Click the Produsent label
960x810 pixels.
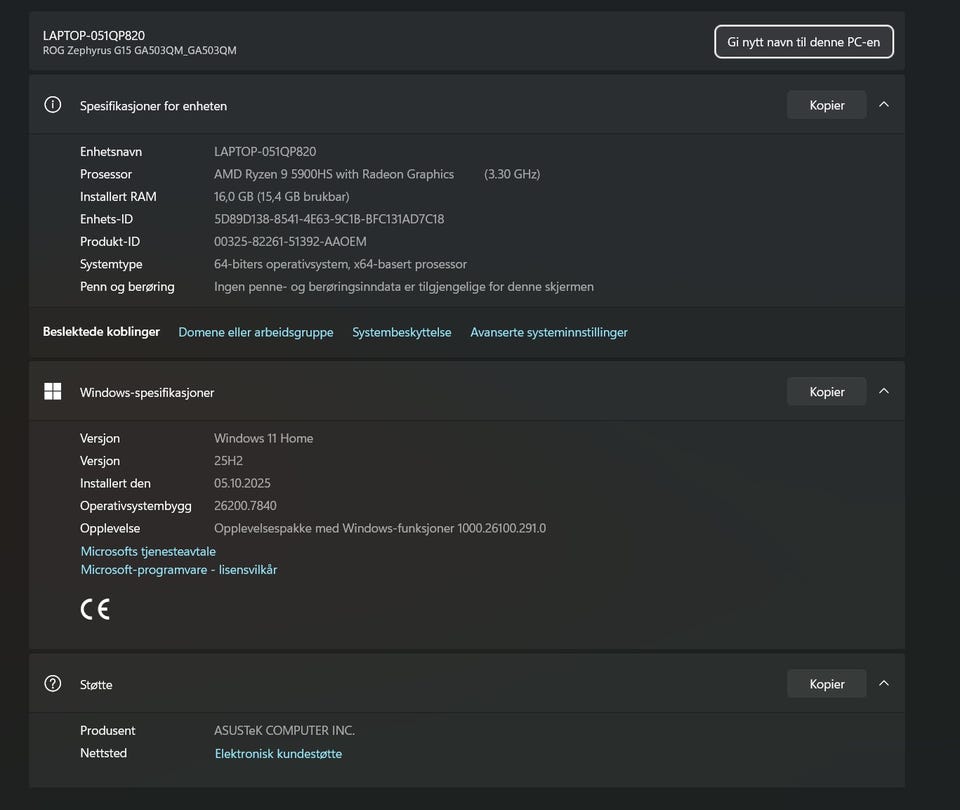coord(107,730)
